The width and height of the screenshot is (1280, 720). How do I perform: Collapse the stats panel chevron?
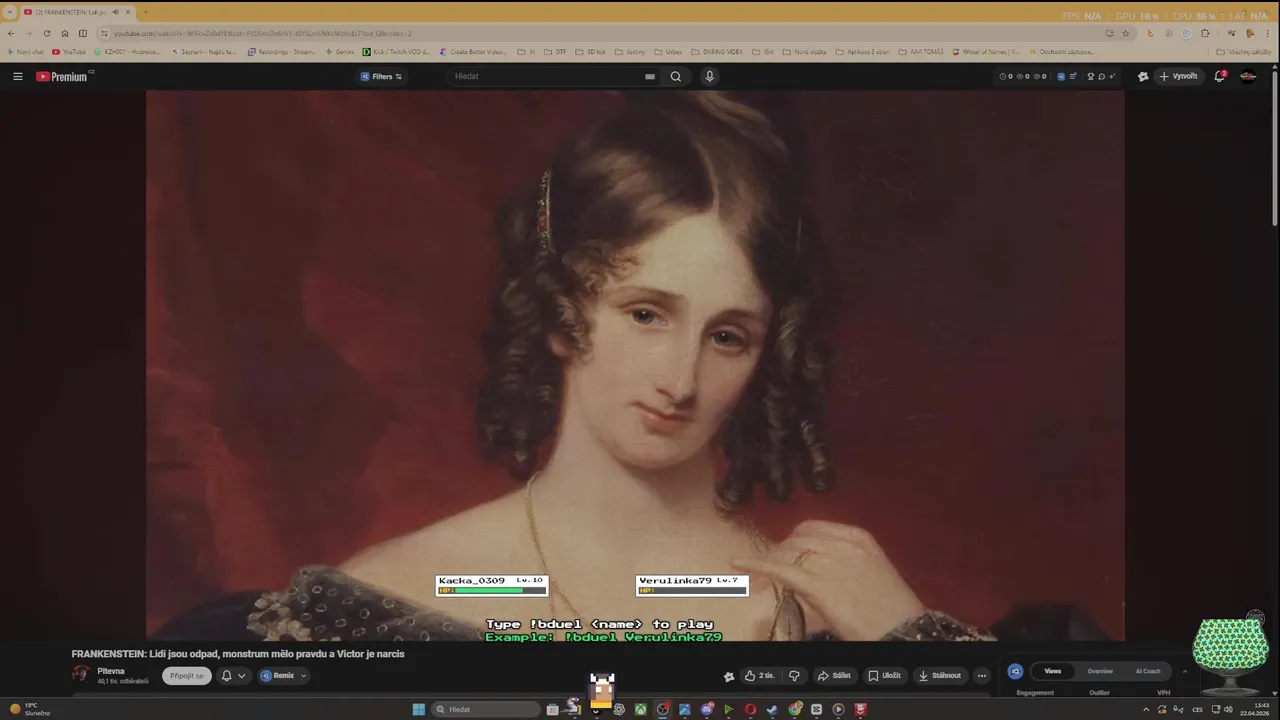coord(1185,671)
